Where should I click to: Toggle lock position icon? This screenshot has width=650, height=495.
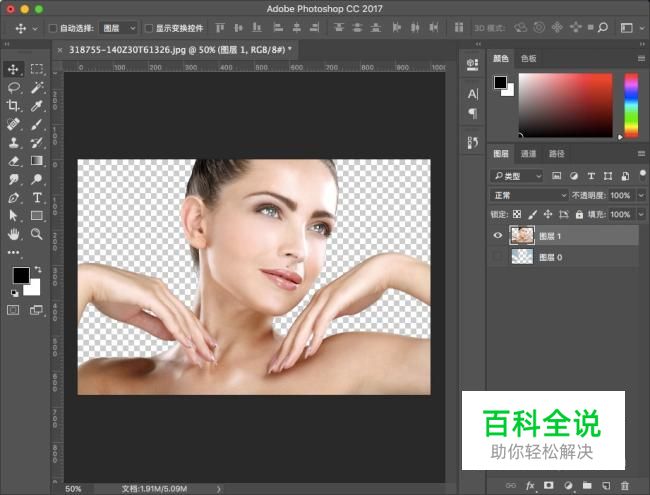point(548,214)
